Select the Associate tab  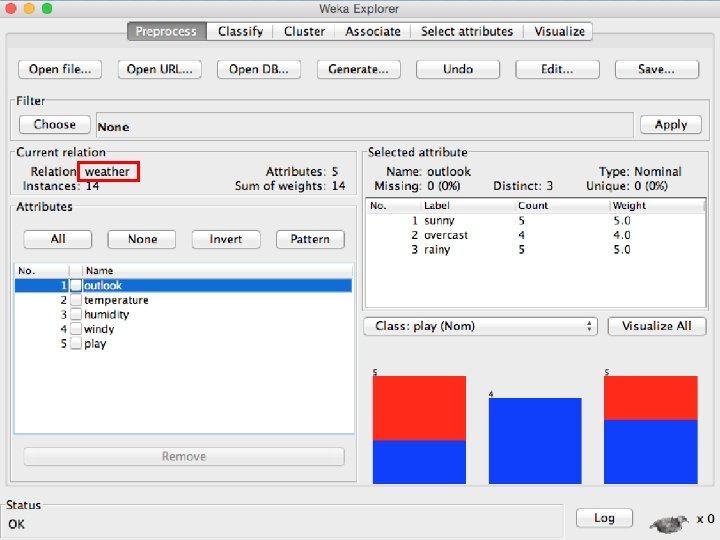coord(372,31)
